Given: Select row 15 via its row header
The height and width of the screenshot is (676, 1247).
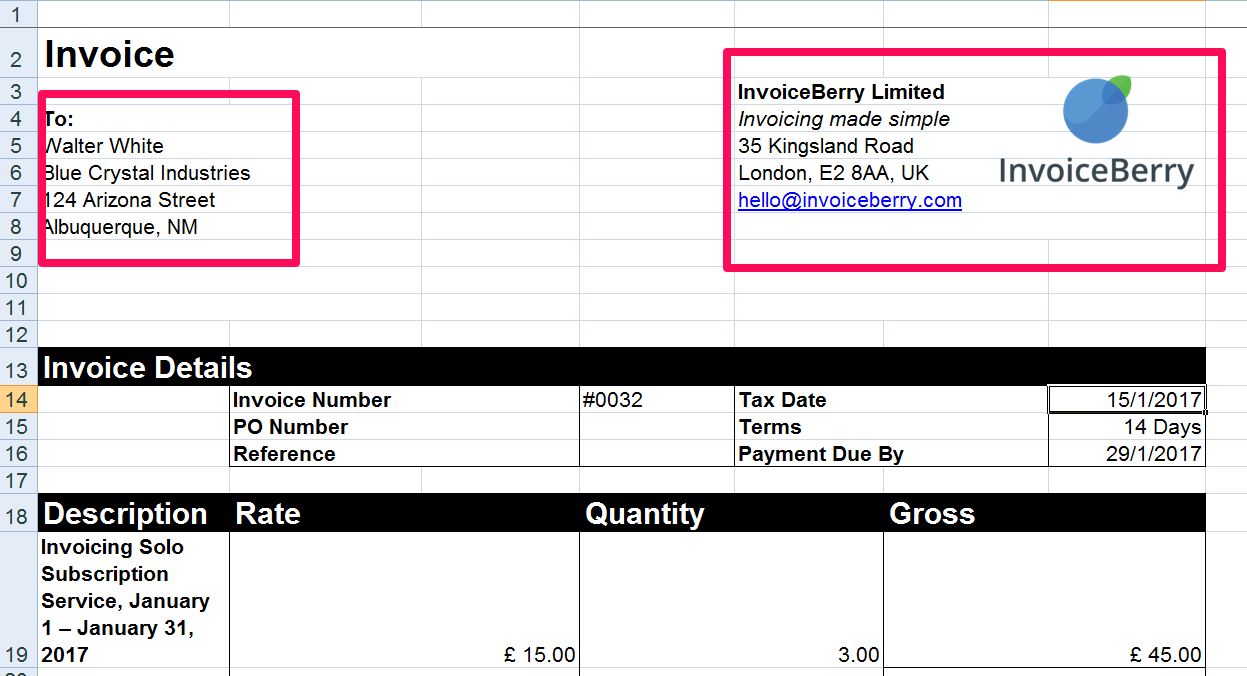Looking at the screenshot, I should [18, 427].
